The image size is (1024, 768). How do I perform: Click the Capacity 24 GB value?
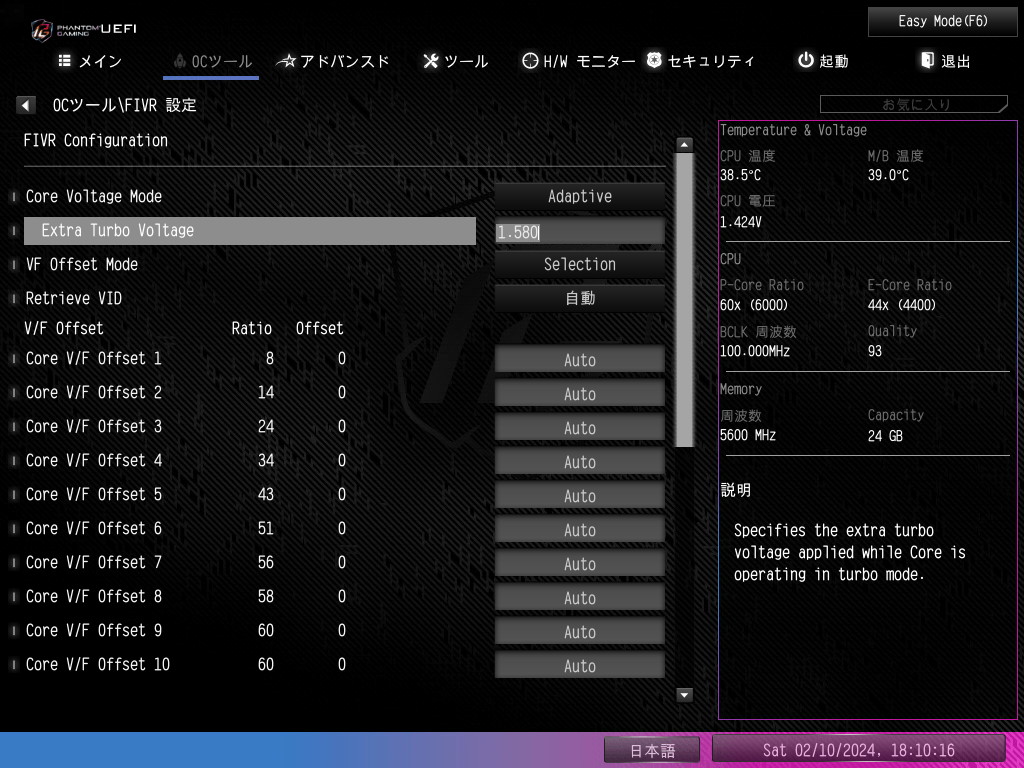[x=885, y=436]
